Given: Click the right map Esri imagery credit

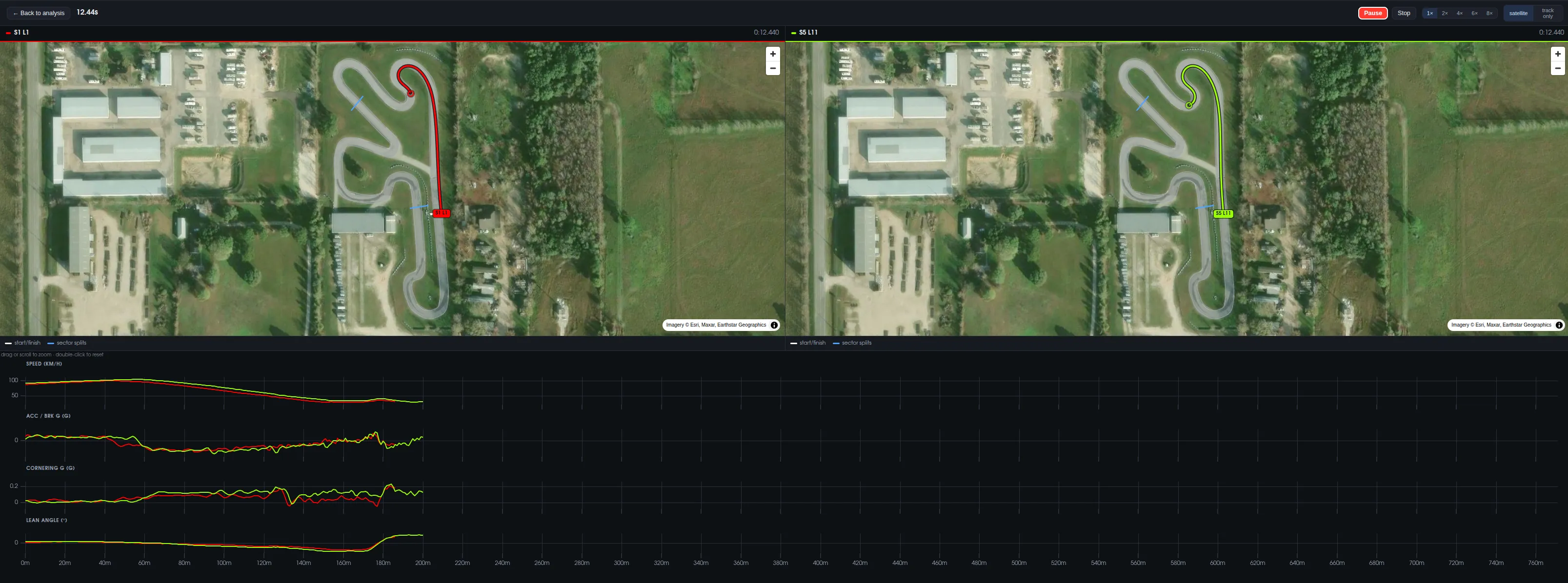Looking at the screenshot, I should coord(1501,325).
